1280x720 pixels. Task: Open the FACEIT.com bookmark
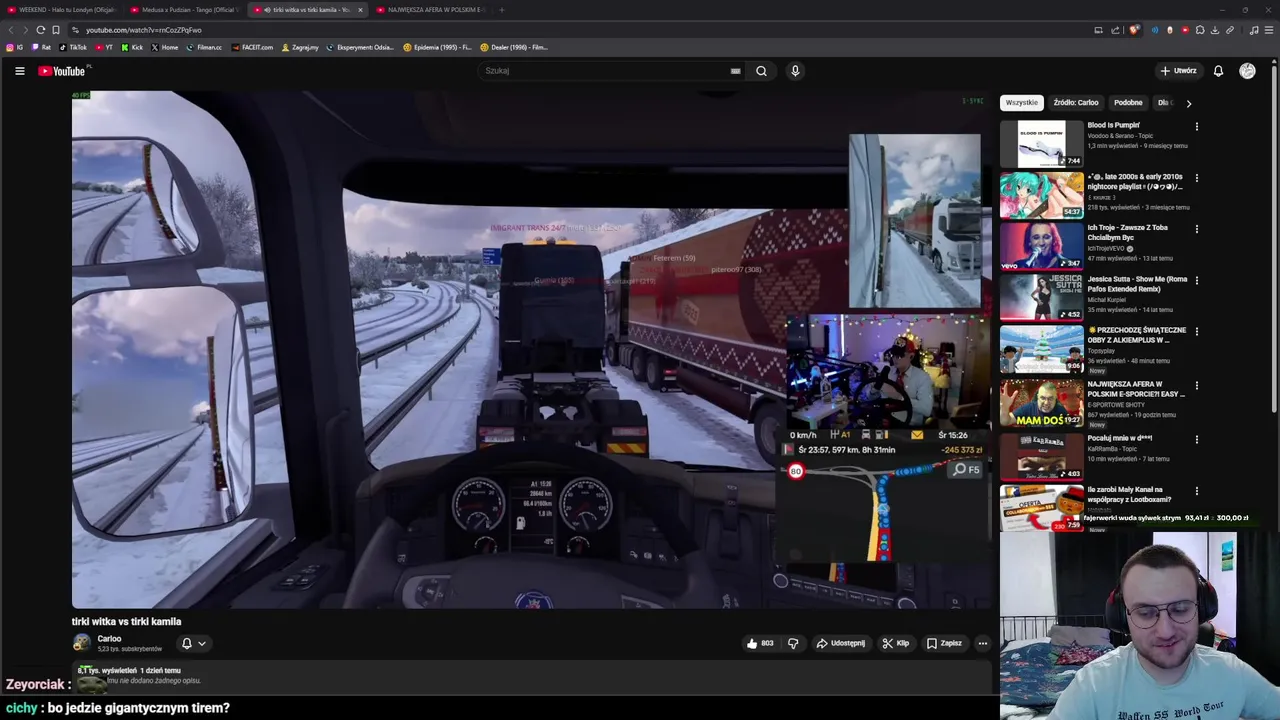(x=252, y=47)
